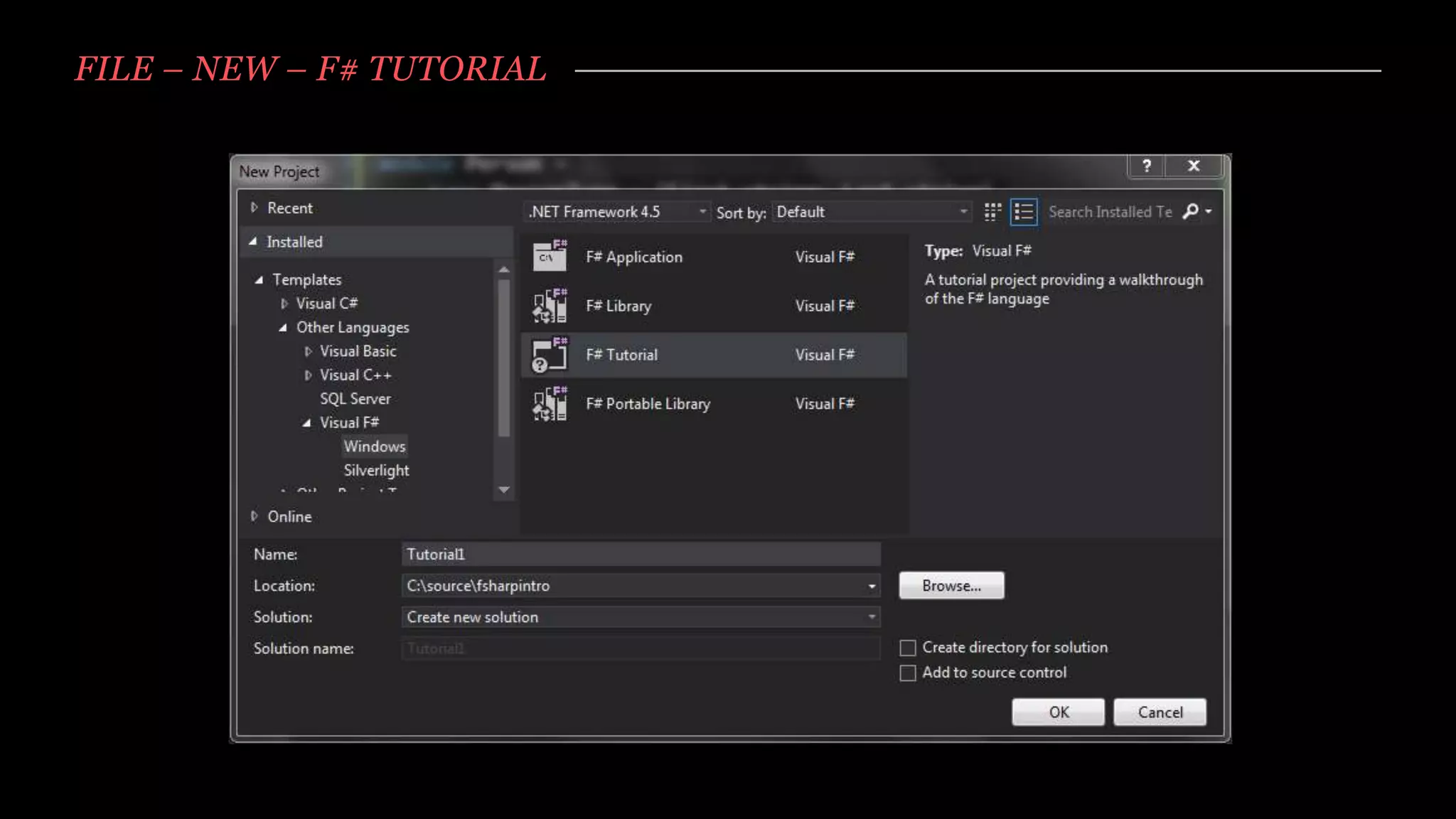Click the Browse... button
Viewport: 1456px width, 819px height.
click(x=951, y=586)
